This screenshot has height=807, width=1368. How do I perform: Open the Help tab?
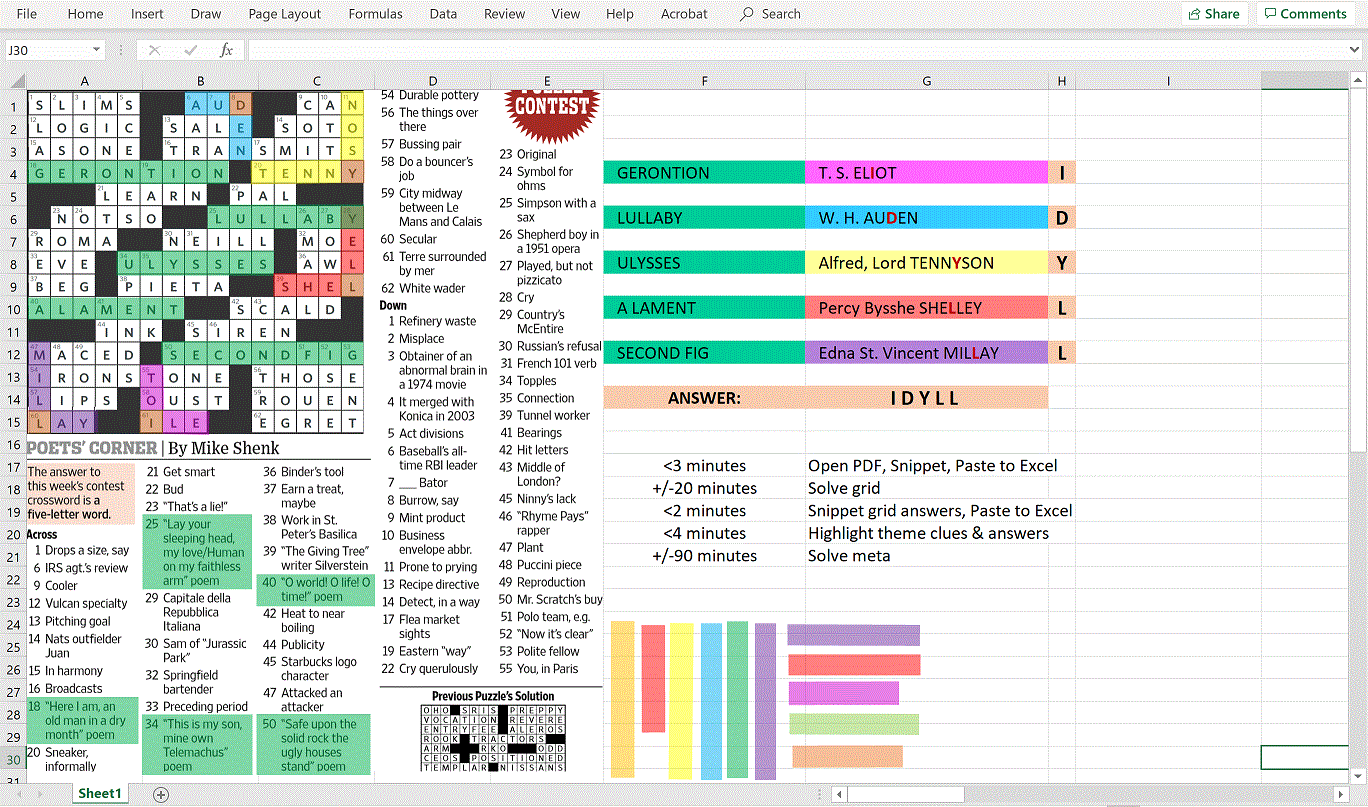[x=619, y=14]
